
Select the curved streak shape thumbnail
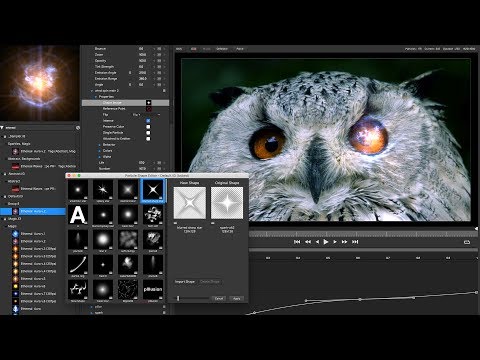(78, 264)
